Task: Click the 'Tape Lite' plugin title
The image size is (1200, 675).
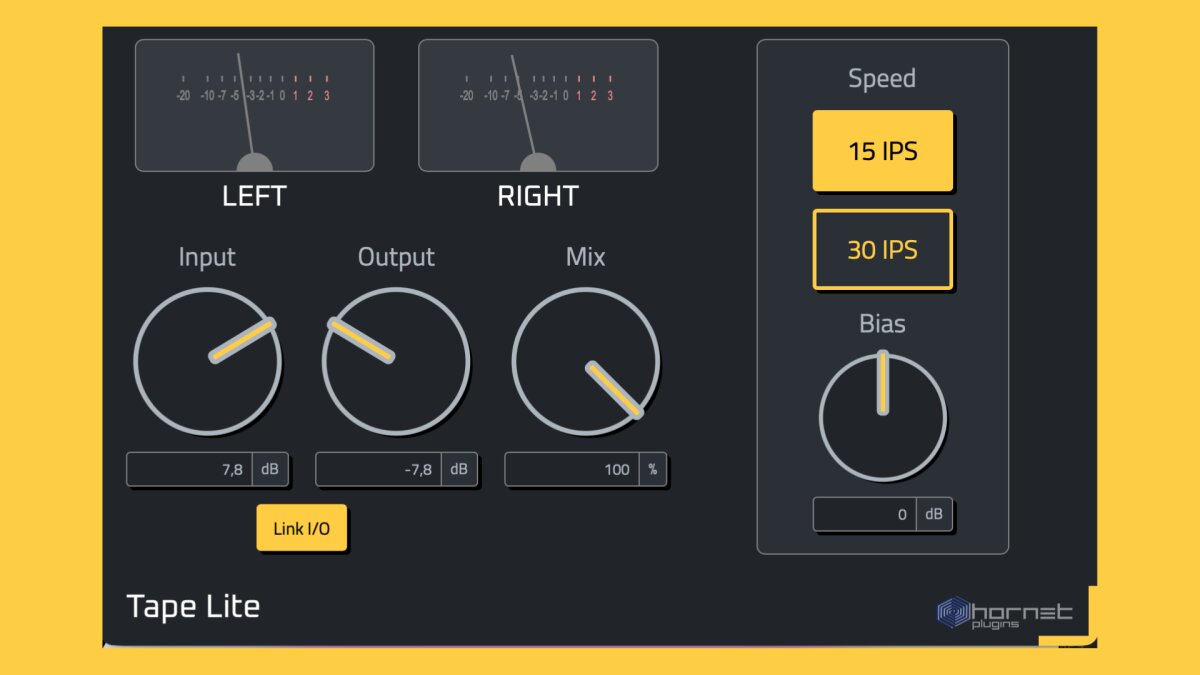Action: coord(193,606)
